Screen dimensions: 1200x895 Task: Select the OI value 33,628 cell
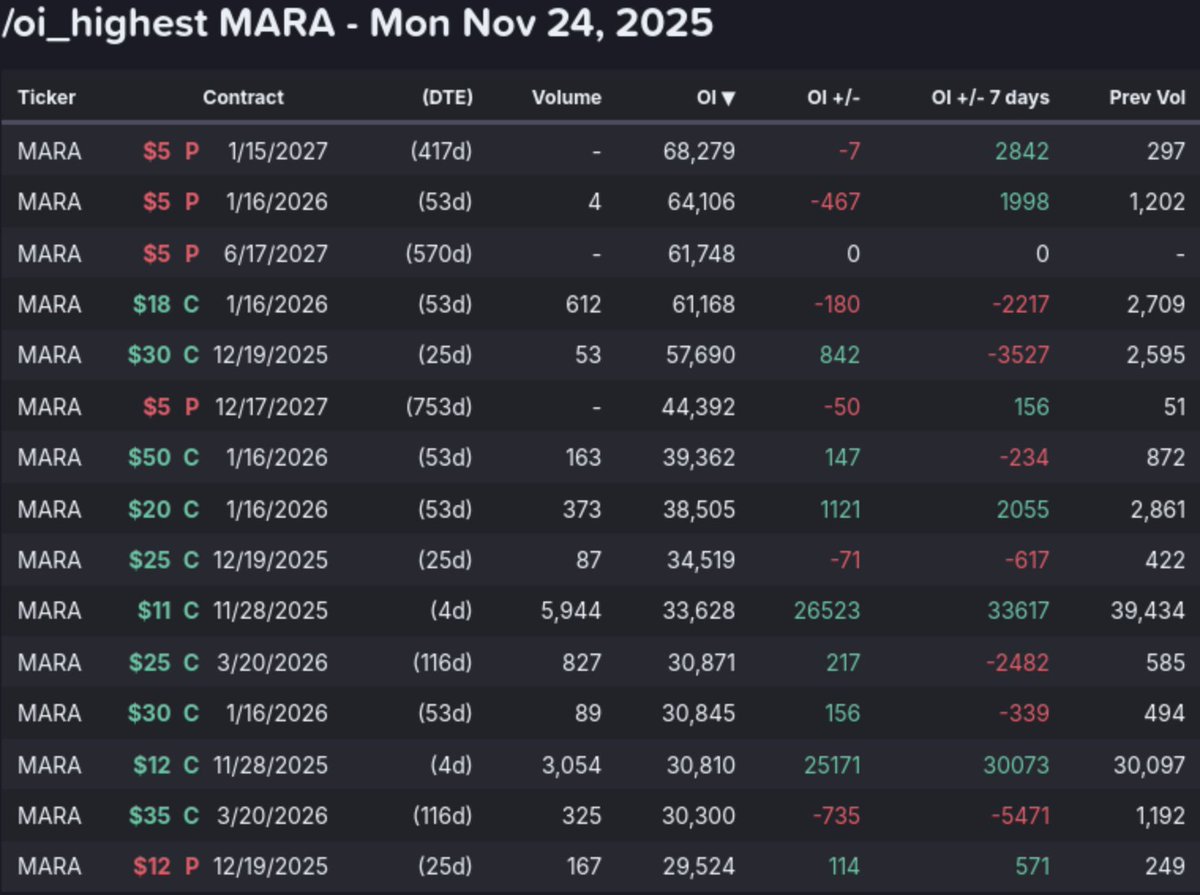[x=702, y=610]
